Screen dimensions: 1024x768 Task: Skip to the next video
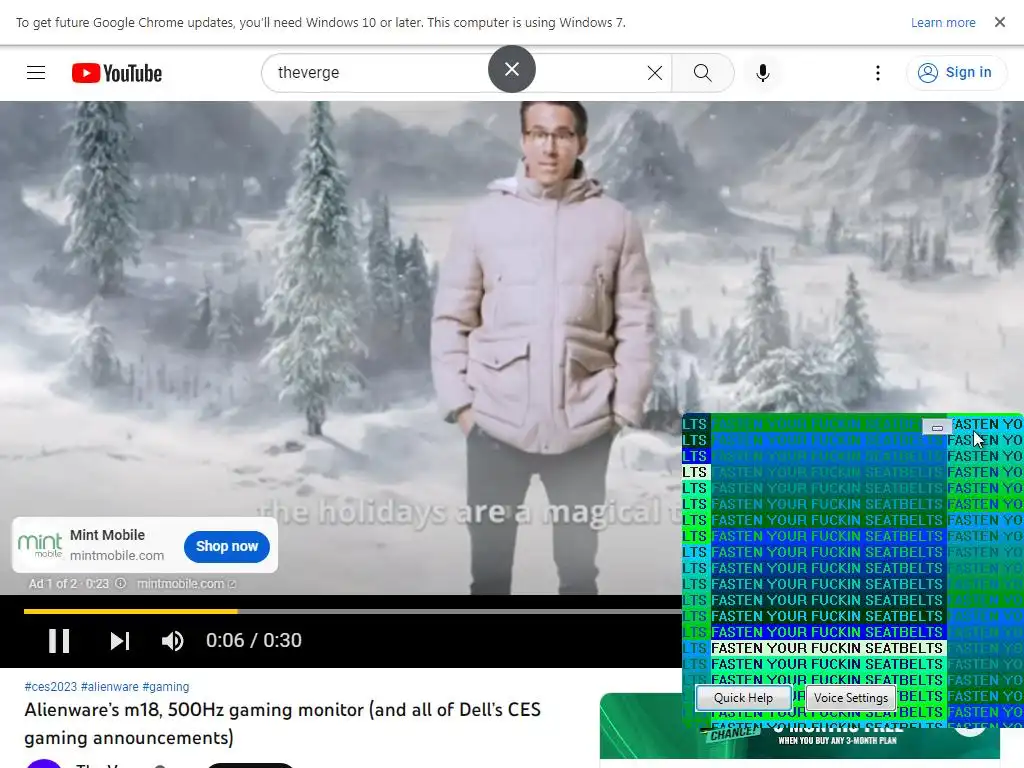click(120, 641)
